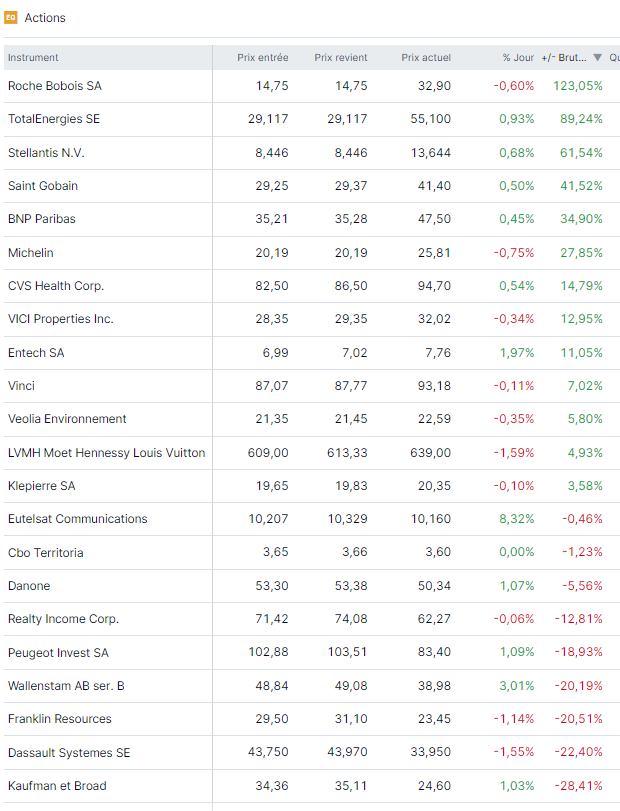Open Stellantis N.V. instrument
The width and height of the screenshot is (620, 811).
46,153
